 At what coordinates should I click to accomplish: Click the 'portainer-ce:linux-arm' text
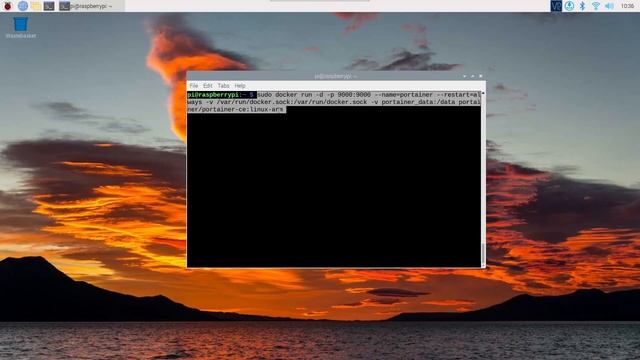(242, 109)
